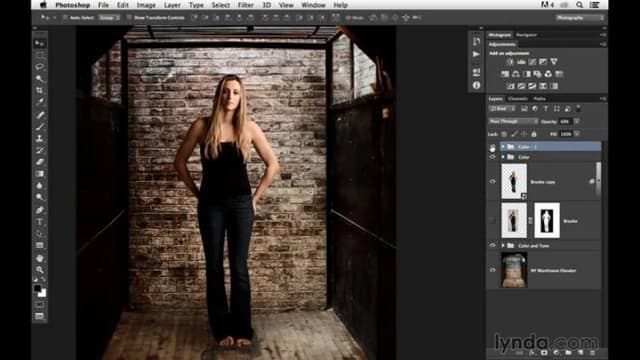Hide the Color and Tone group
Screen dimensions: 640x360
click(x=493, y=246)
